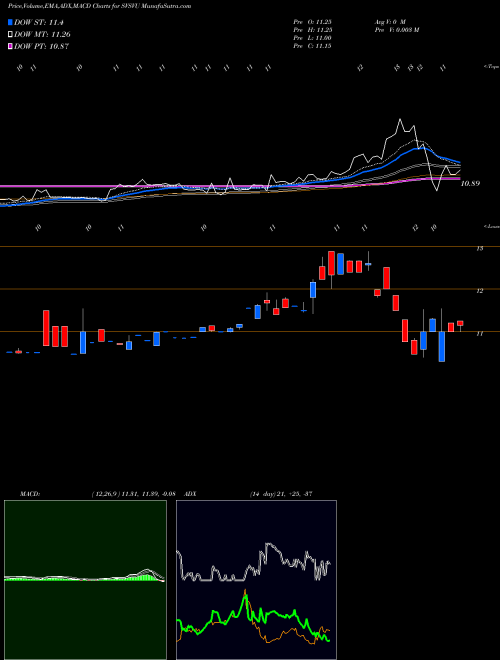Screen dimensions: 500x660
Task: Click the 11 price axis label
Action: pos(479,333)
